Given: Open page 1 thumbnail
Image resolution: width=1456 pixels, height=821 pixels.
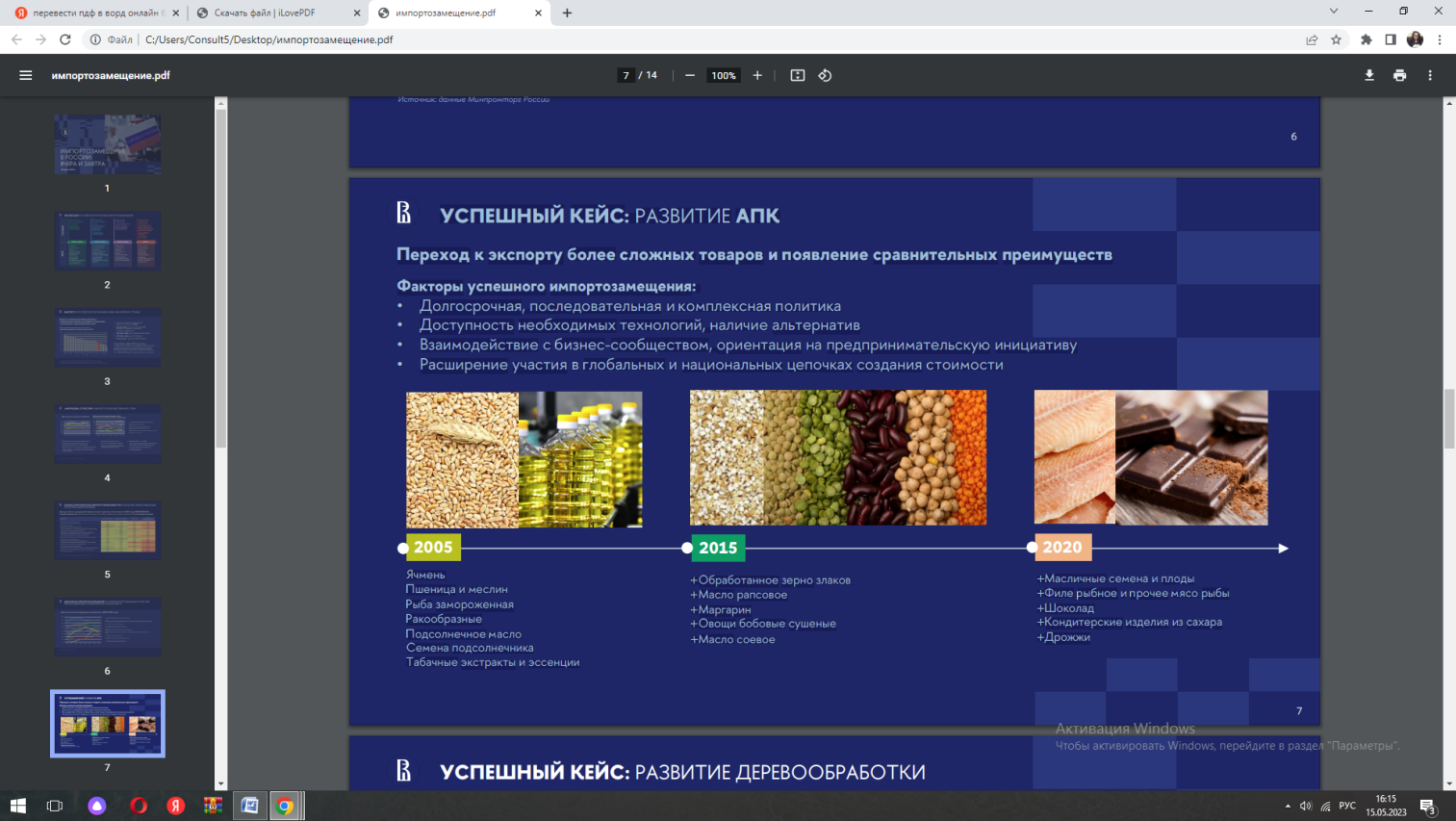Looking at the screenshot, I should click(x=108, y=144).
